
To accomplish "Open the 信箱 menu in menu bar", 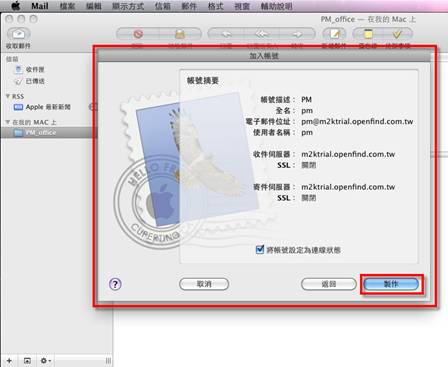I will click(163, 6).
